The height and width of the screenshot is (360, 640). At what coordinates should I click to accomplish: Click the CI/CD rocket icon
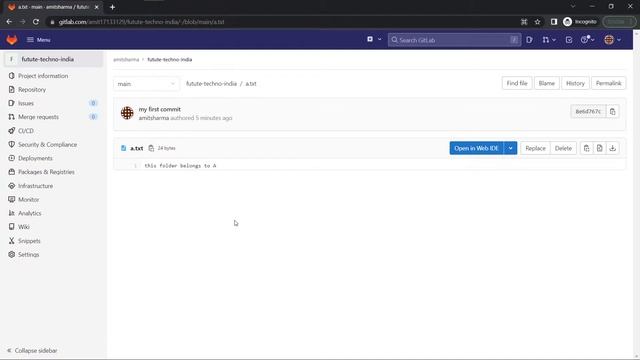click(11, 131)
